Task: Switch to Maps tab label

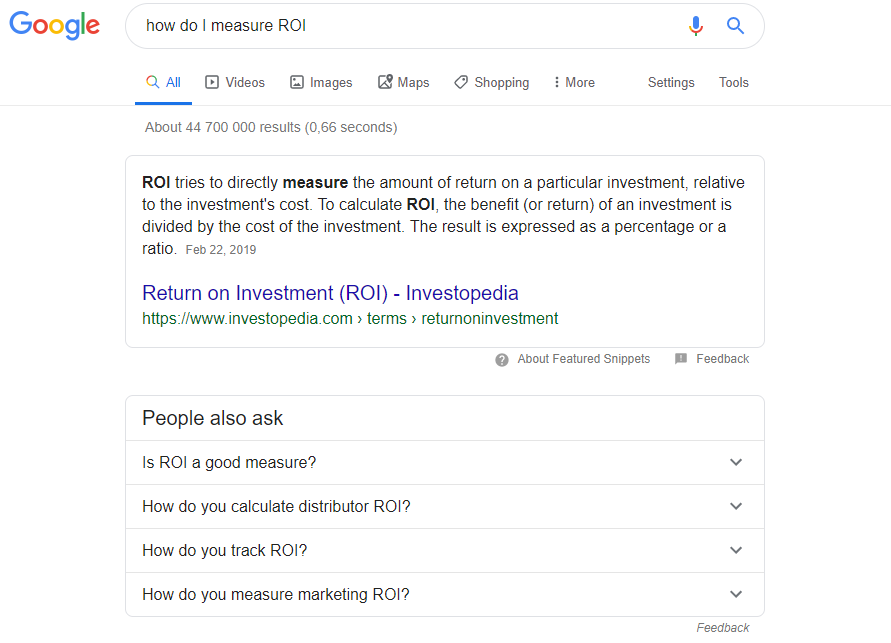Action: pos(413,83)
